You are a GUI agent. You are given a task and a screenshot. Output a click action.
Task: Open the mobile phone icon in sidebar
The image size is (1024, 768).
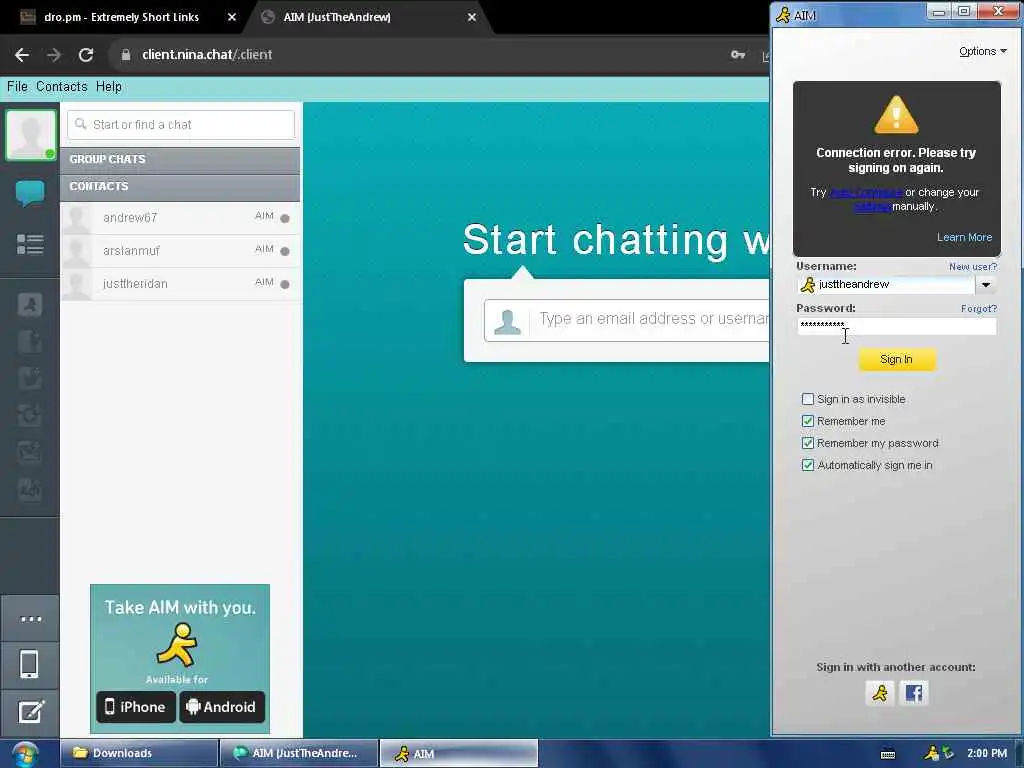[x=29, y=664]
